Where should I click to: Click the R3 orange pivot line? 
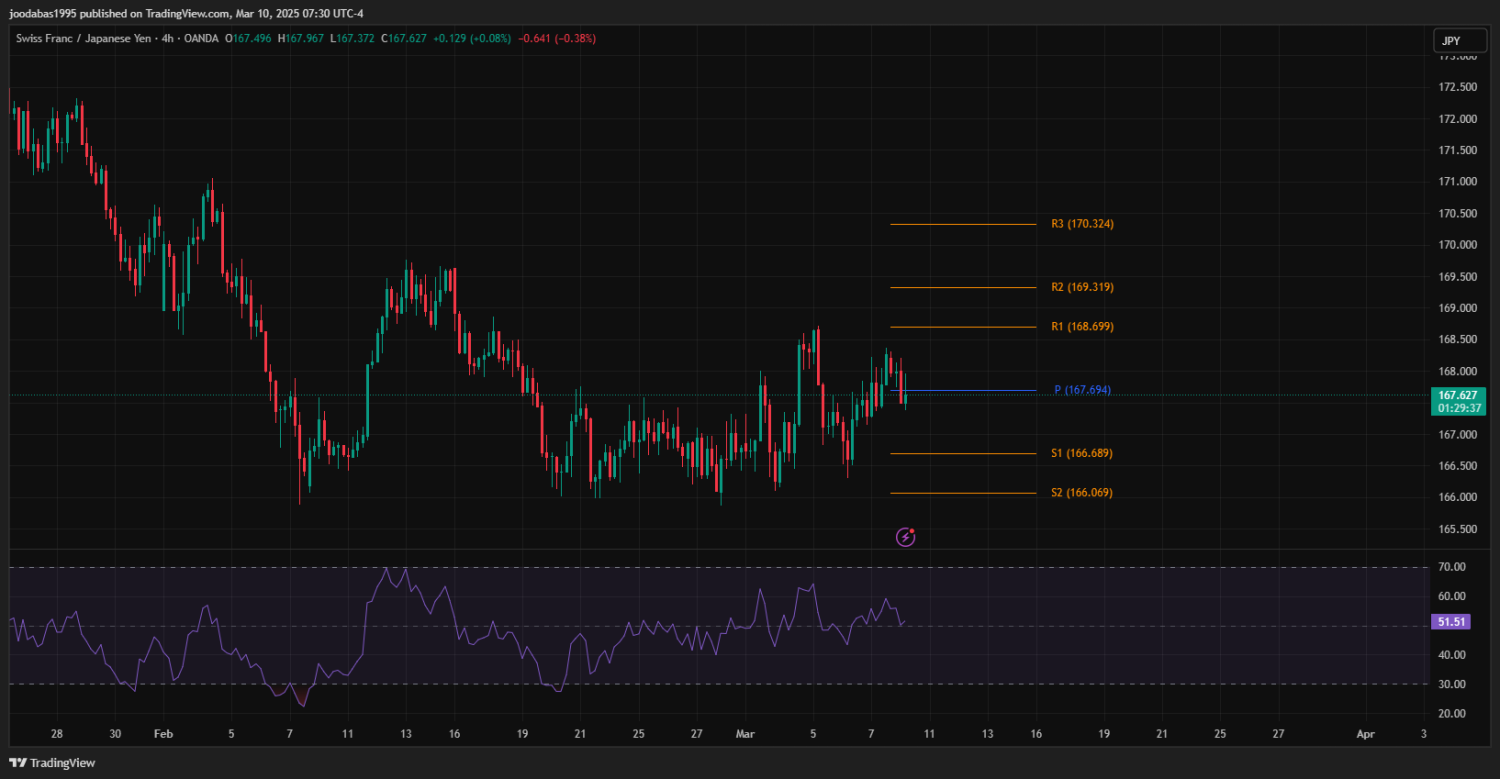[962, 224]
